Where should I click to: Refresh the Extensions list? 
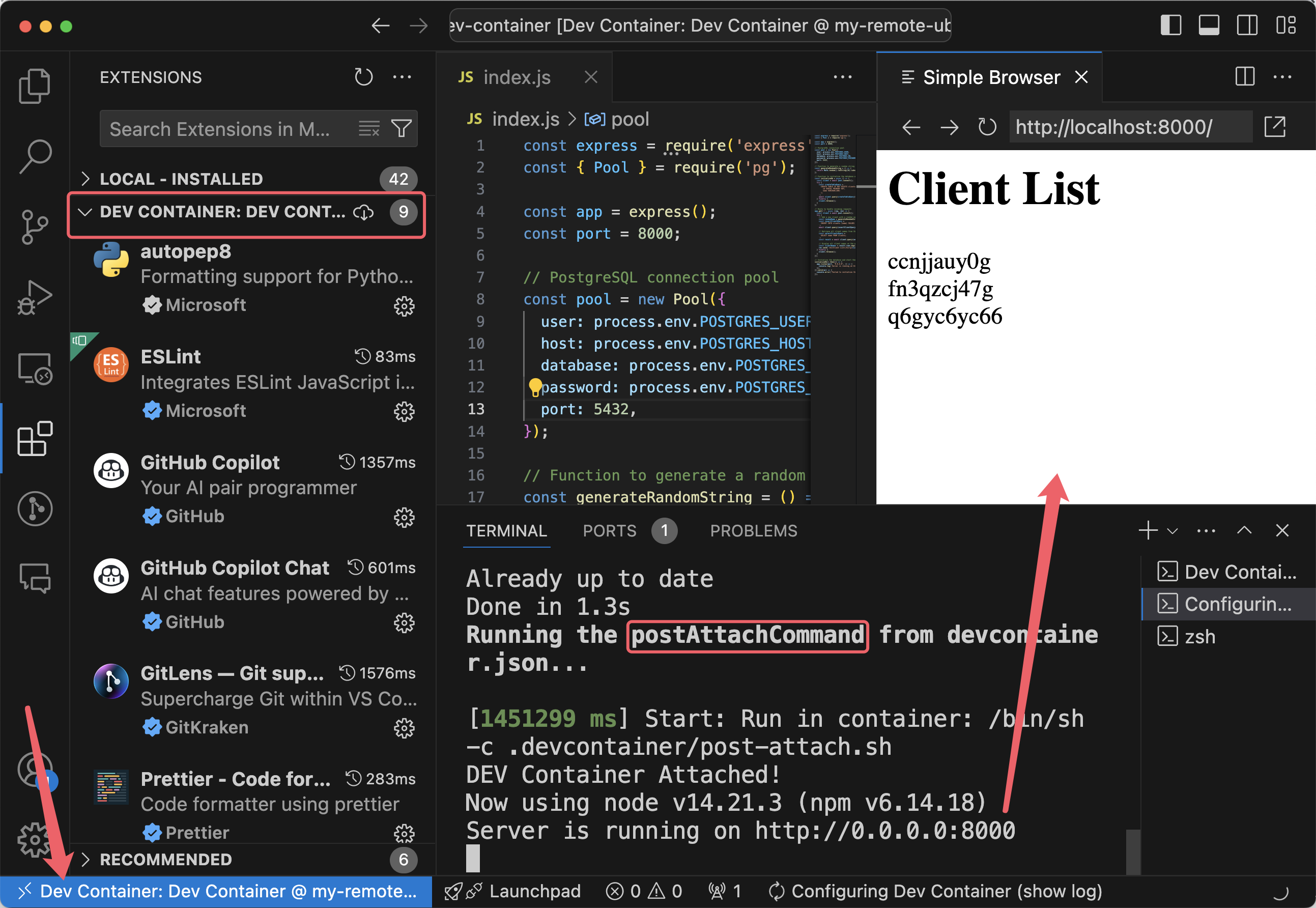pos(364,77)
